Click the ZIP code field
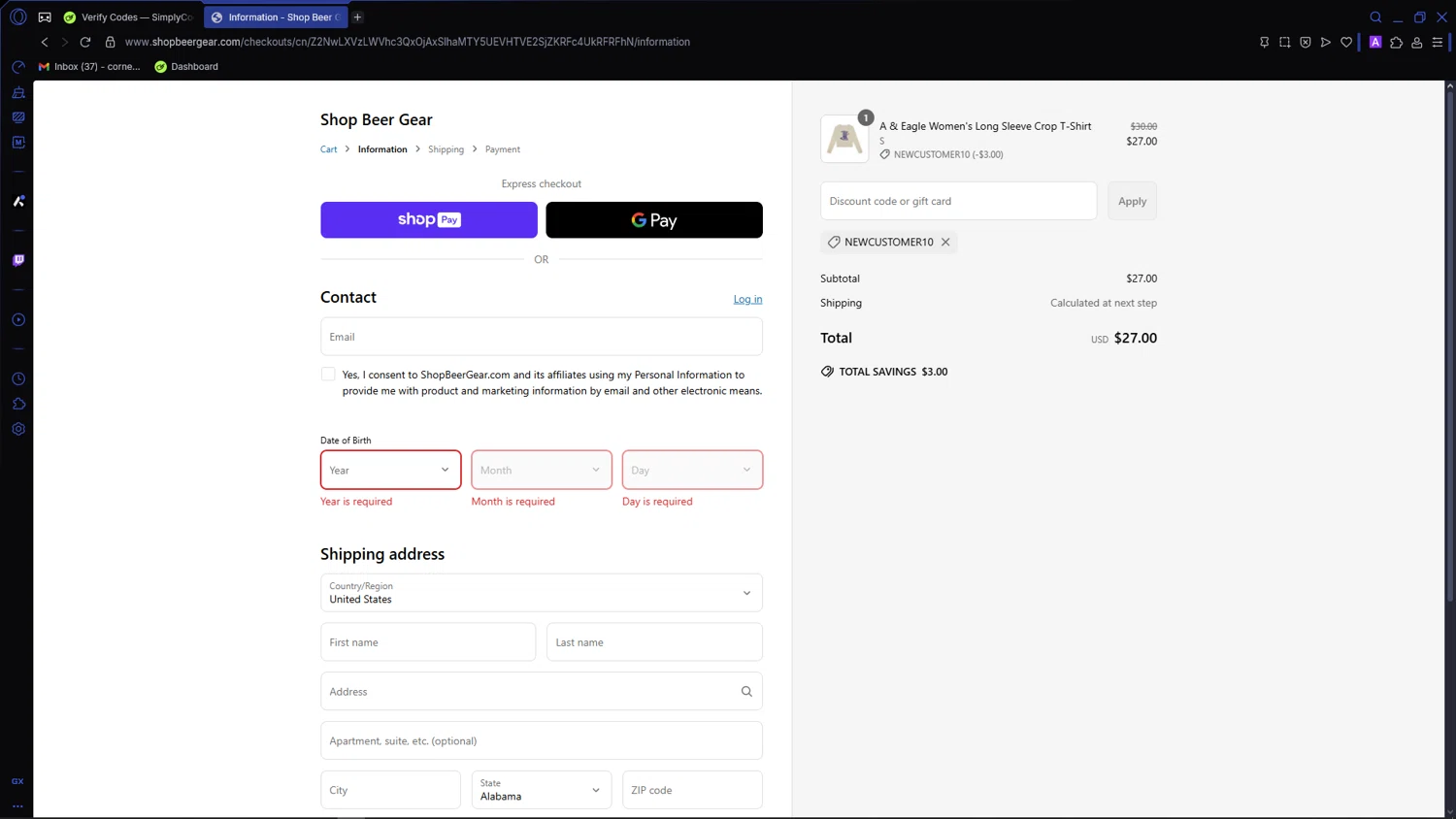The width and height of the screenshot is (1456, 819). [692, 790]
